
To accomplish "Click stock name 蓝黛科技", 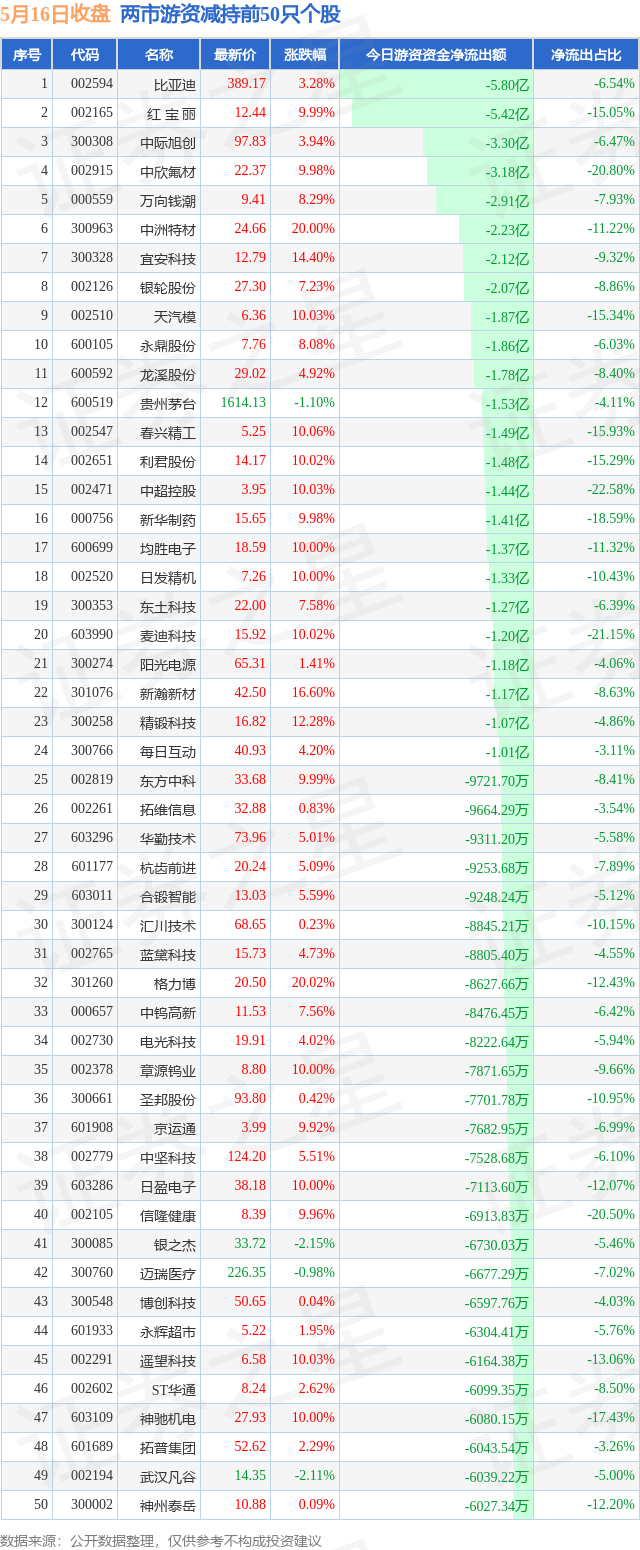I will click(168, 954).
